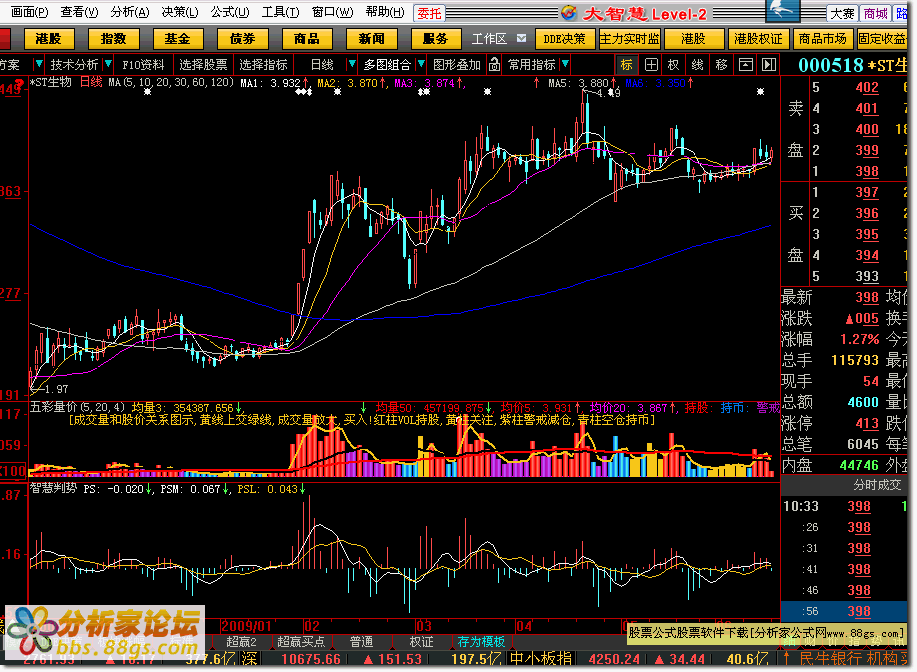Click the 内盘 44746 value
917x672 pixels.
859,465
